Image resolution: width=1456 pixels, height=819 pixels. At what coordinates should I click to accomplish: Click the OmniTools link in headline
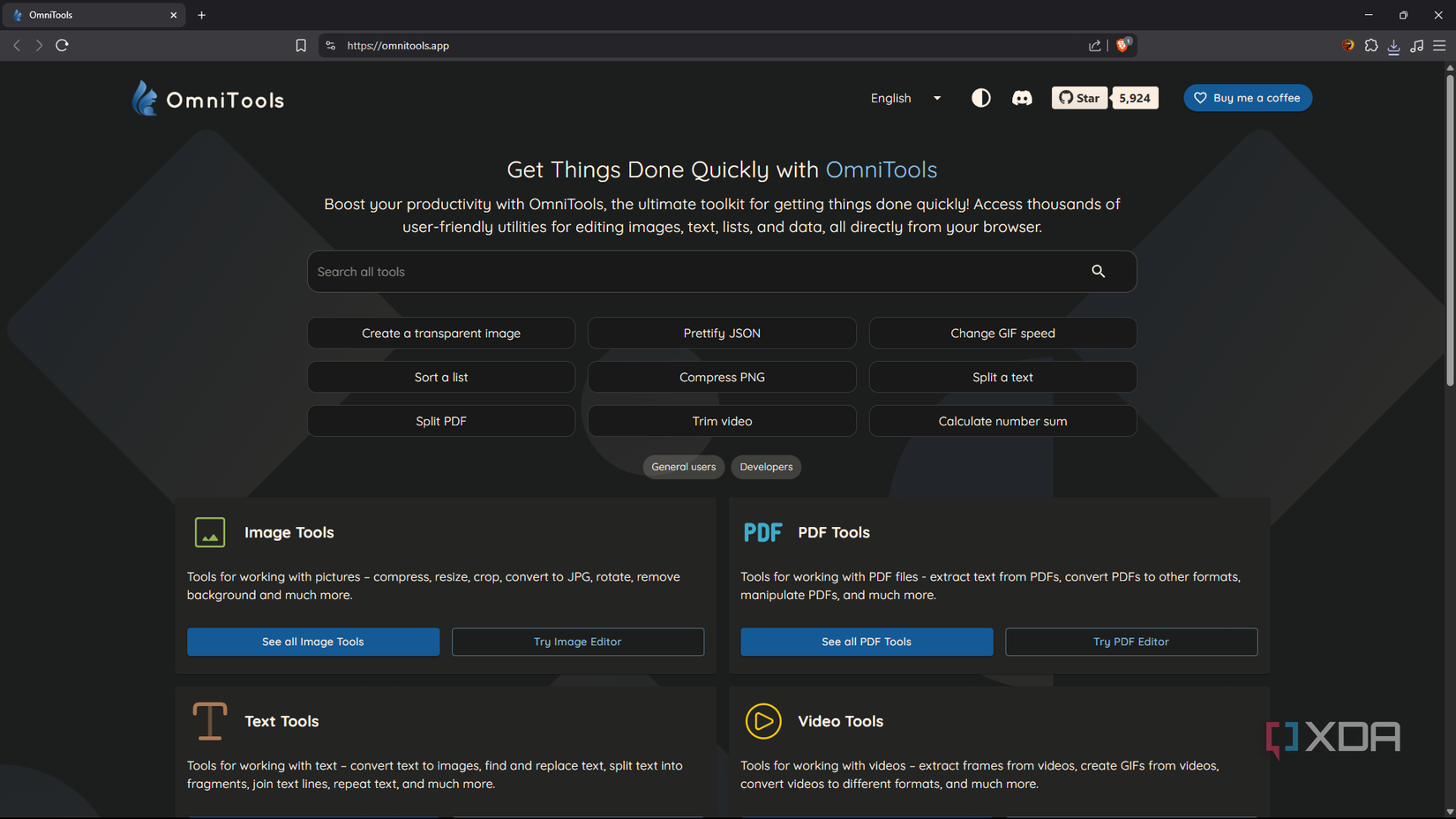[x=882, y=169]
